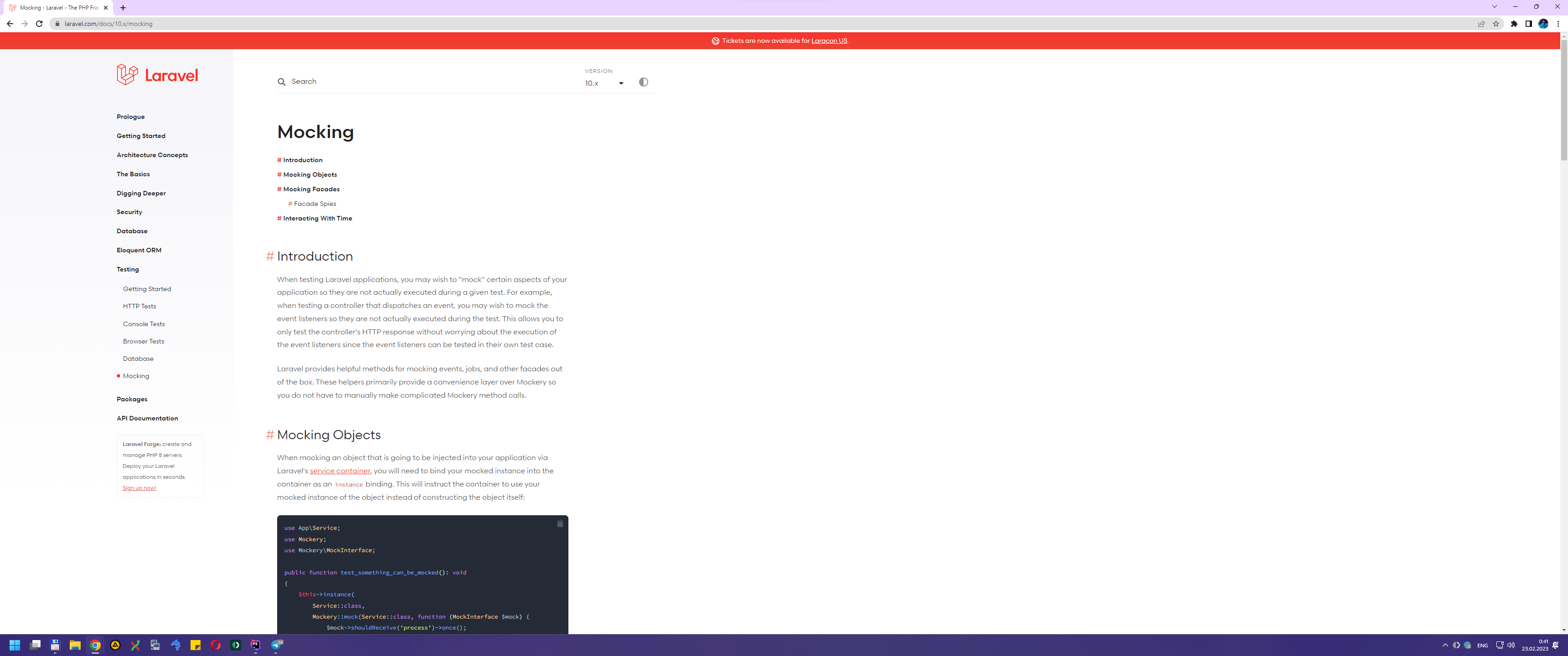
Task: Click the site lock icon in address bar
Action: pos(57,24)
